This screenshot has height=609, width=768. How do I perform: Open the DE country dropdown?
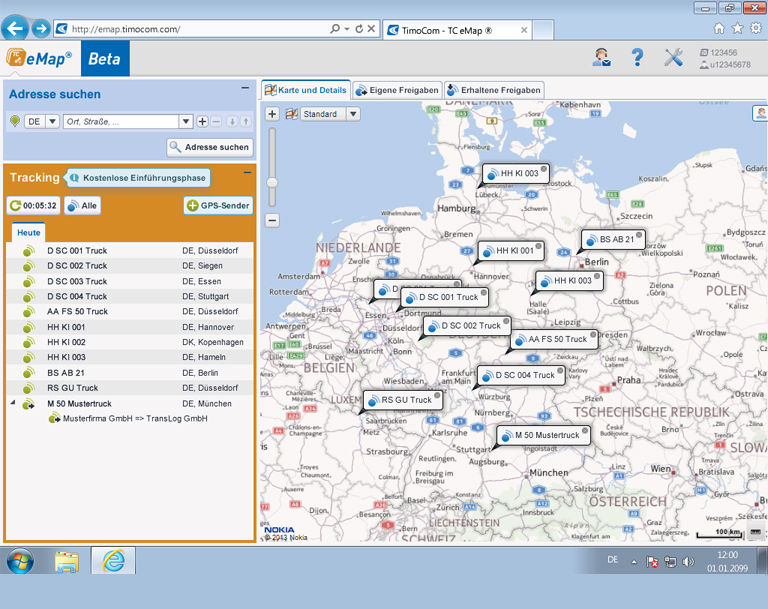[53, 121]
